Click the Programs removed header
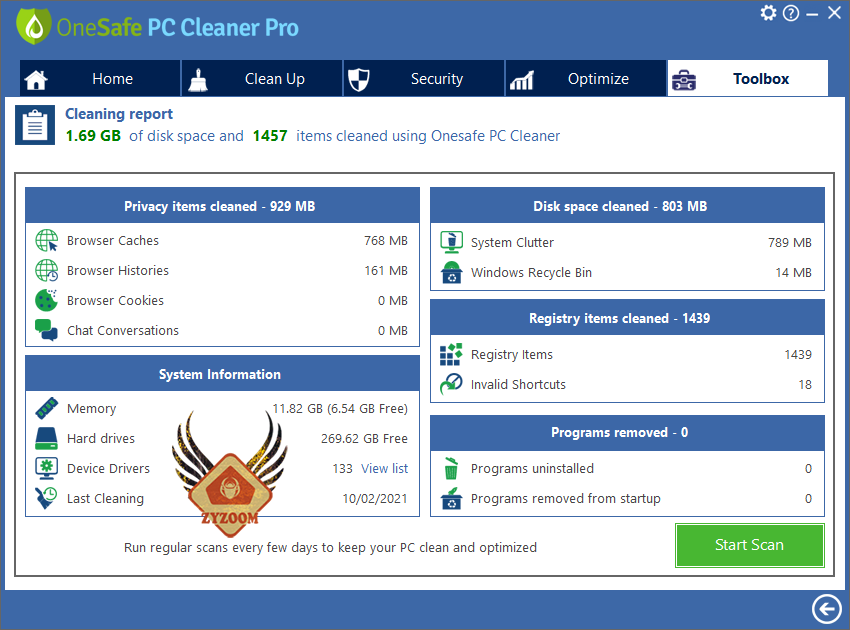The image size is (850, 630). 627,432
